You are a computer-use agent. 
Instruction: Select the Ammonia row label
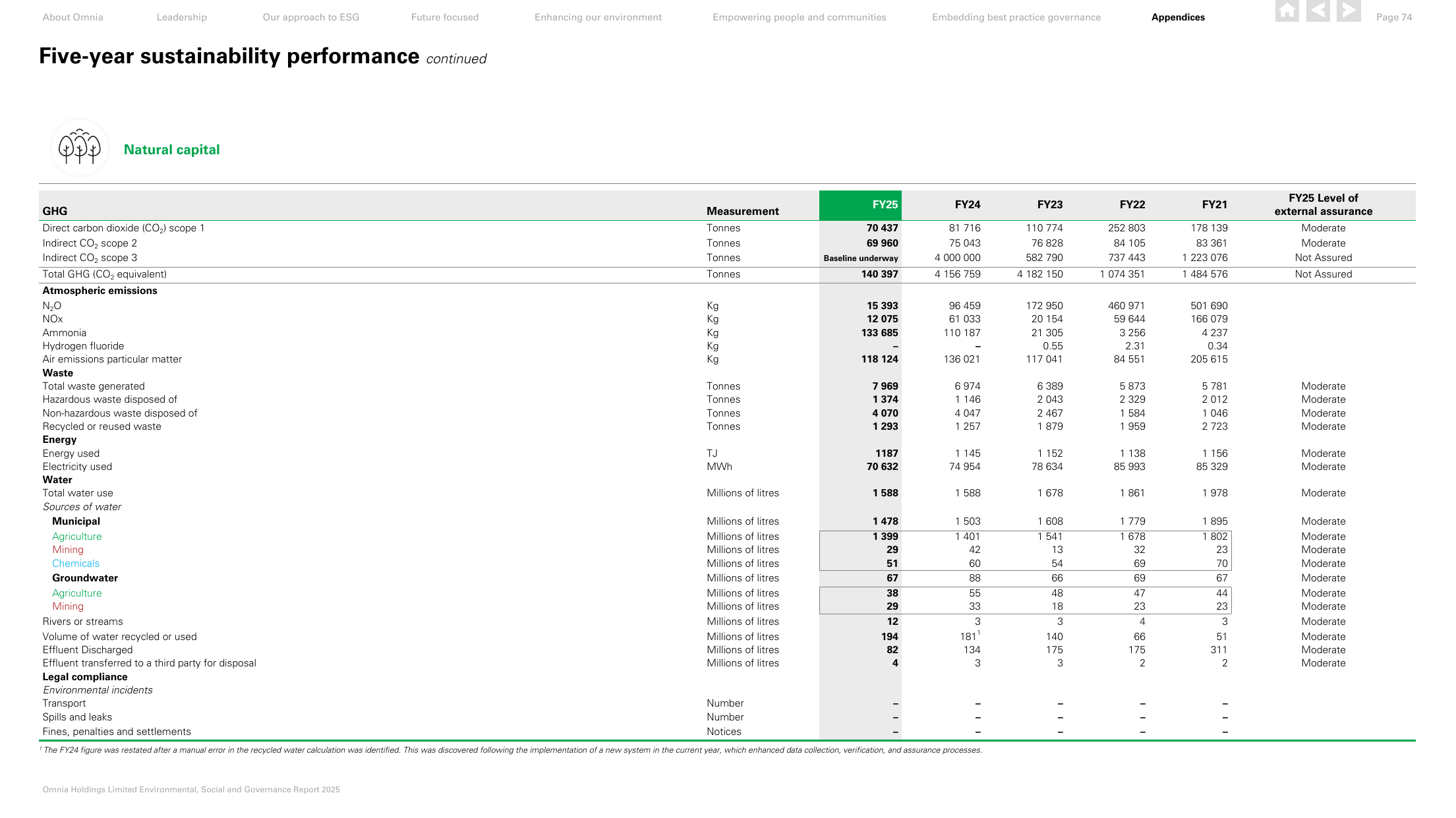click(65, 333)
